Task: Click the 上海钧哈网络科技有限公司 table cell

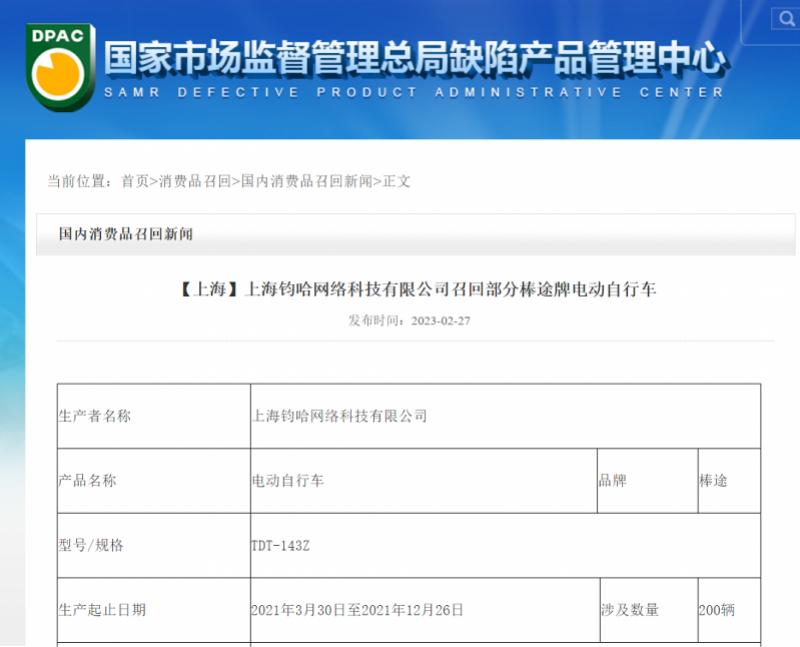Action: [505, 416]
